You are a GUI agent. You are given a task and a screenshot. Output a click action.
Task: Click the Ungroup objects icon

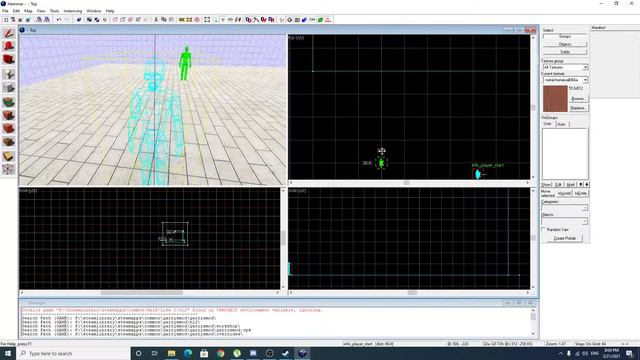97,20
